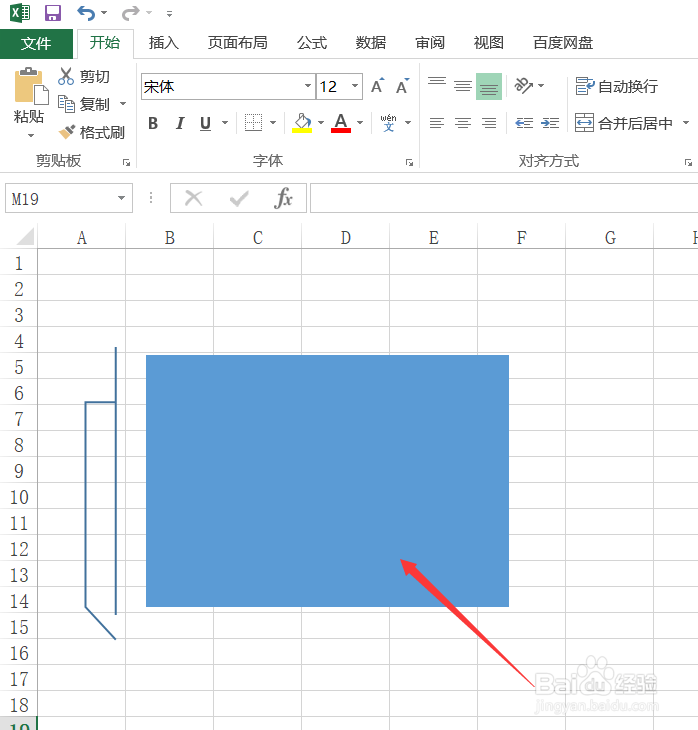Toggle the highlighted bottom align button
This screenshot has width=698, height=730.
pyautogui.click(x=489, y=86)
